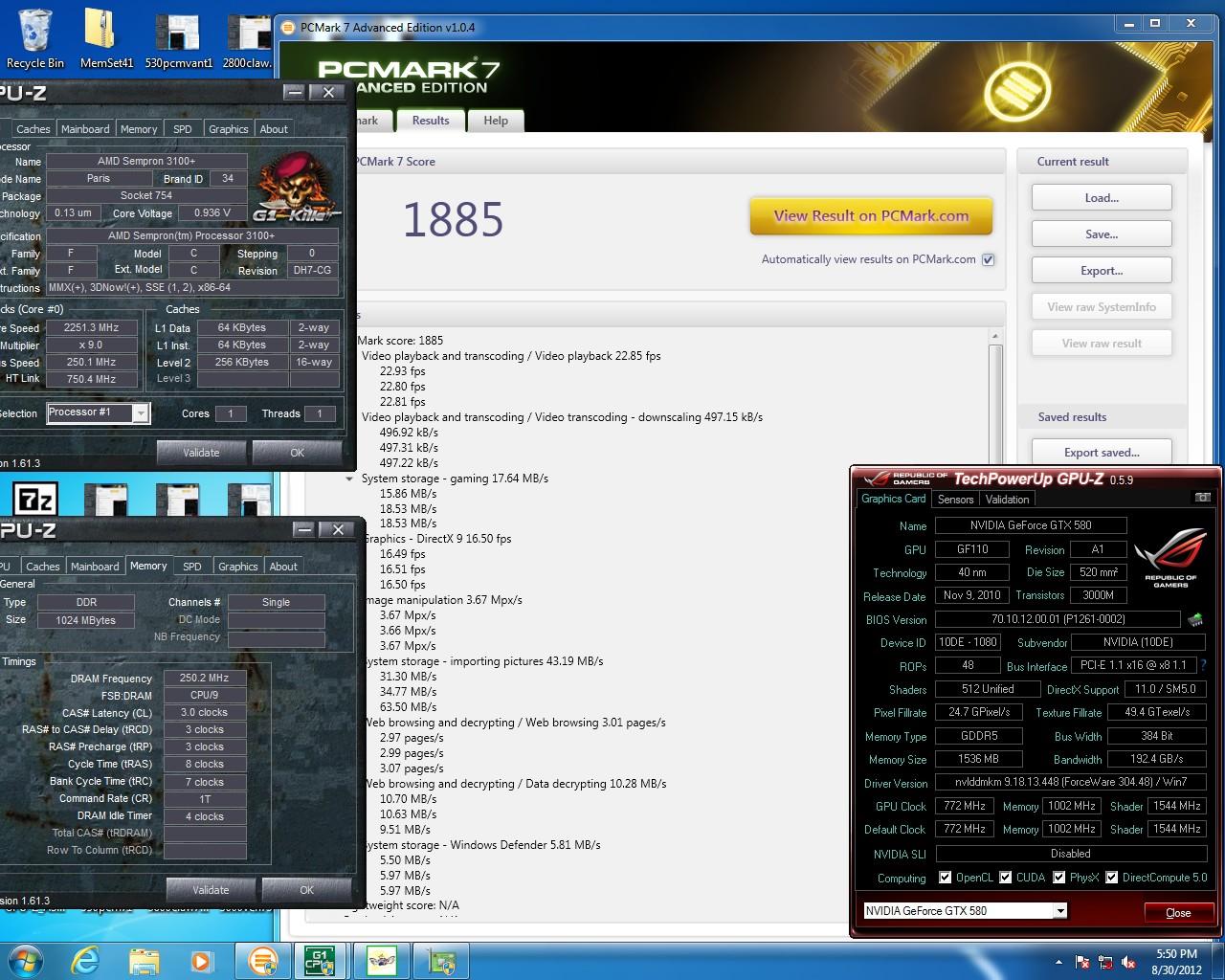This screenshot has height=980, width=1225.
Task: Switch to the Help tab in PCMark 7
Action: [x=496, y=121]
